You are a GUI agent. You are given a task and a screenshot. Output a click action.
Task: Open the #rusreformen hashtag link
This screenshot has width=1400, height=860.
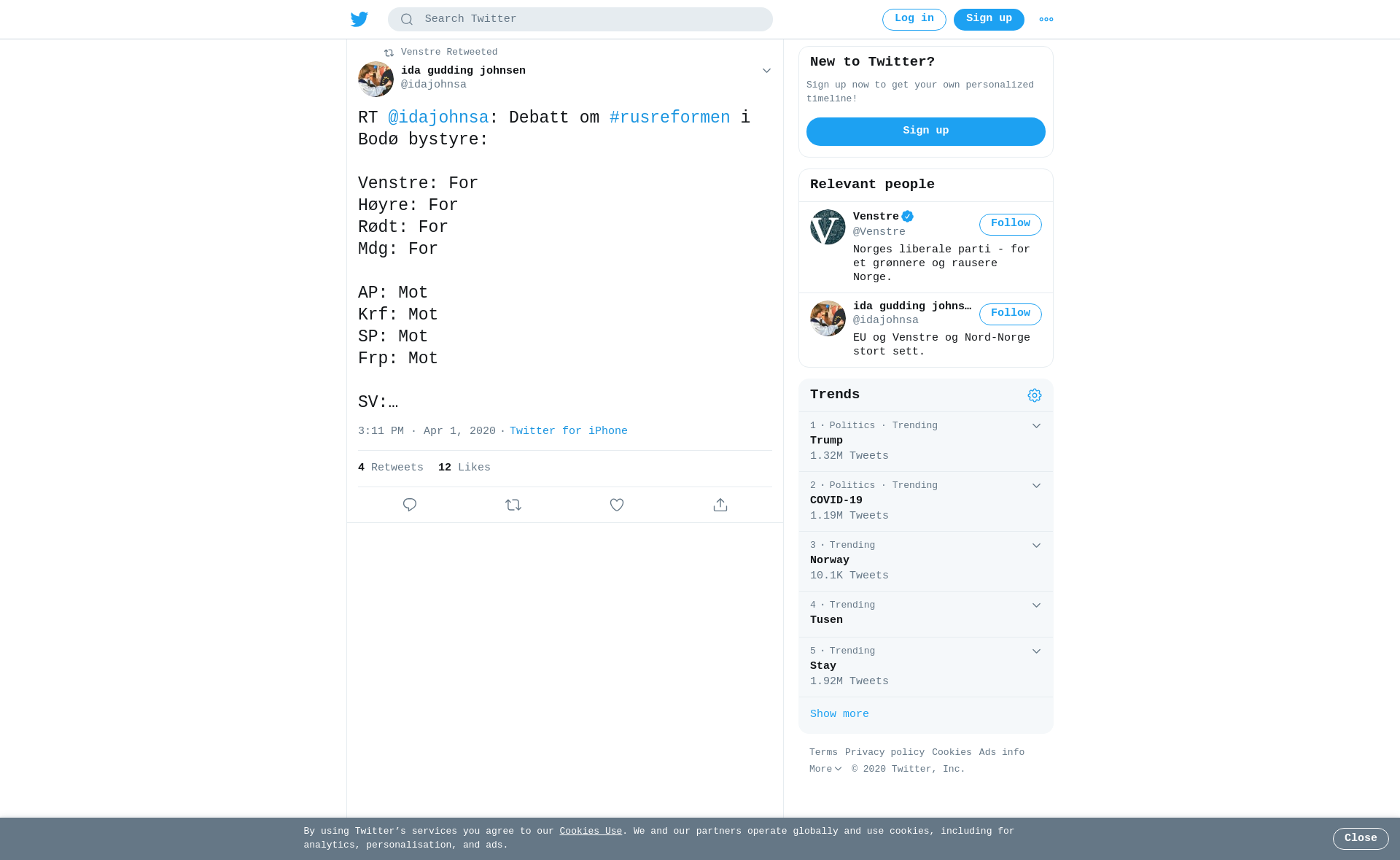[x=670, y=117]
